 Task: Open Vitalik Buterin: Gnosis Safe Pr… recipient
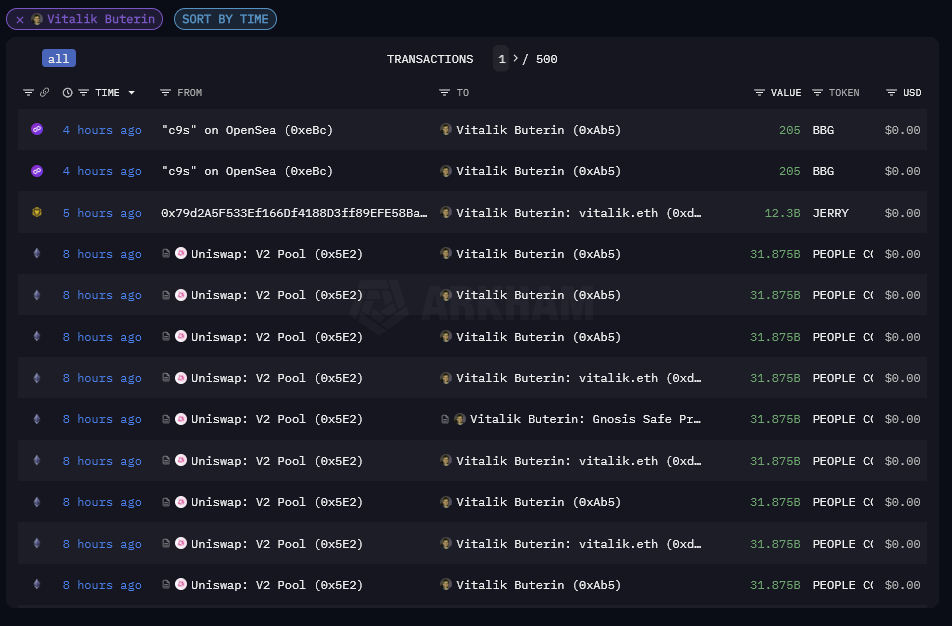click(x=585, y=419)
